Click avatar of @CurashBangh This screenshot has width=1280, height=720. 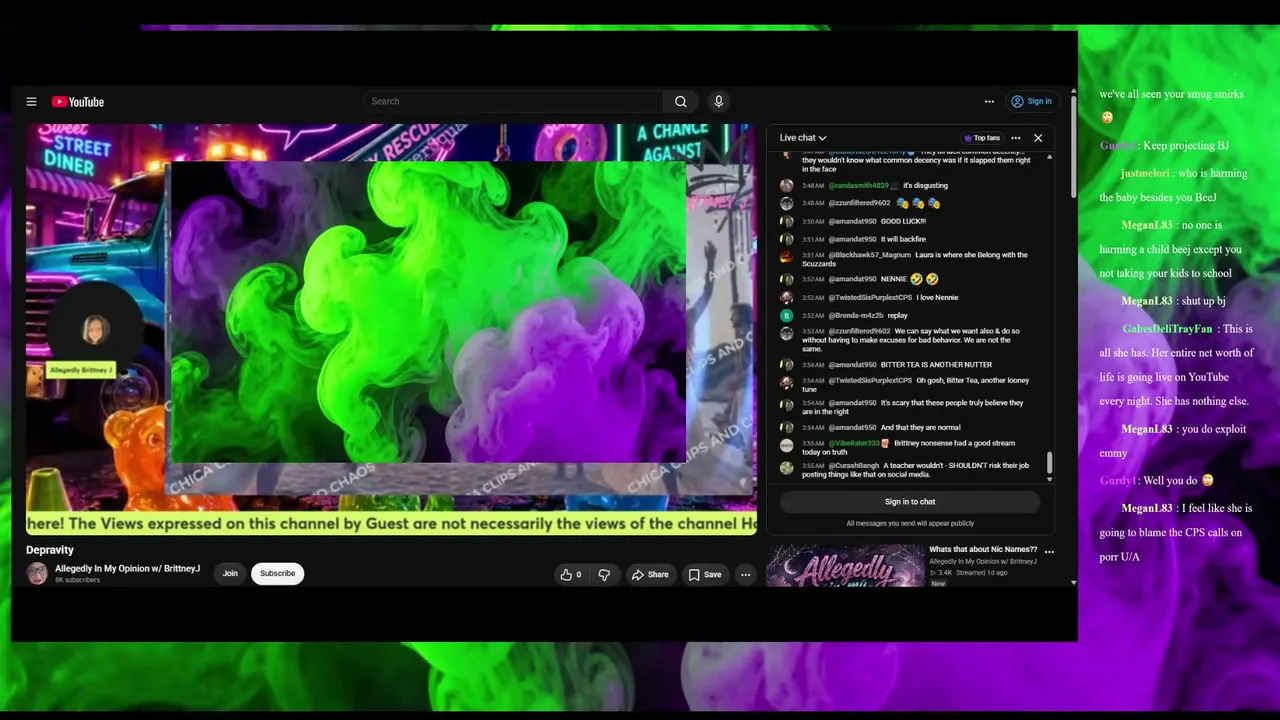click(787, 467)
